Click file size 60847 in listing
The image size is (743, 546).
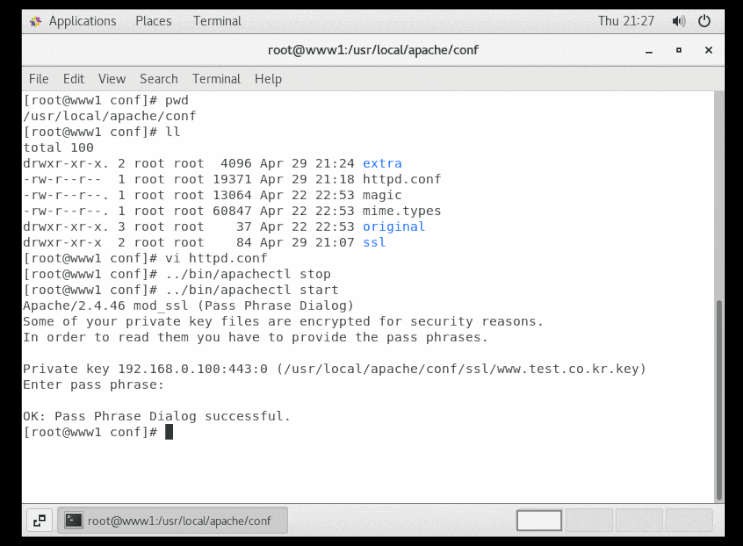[x=232, y=211]
